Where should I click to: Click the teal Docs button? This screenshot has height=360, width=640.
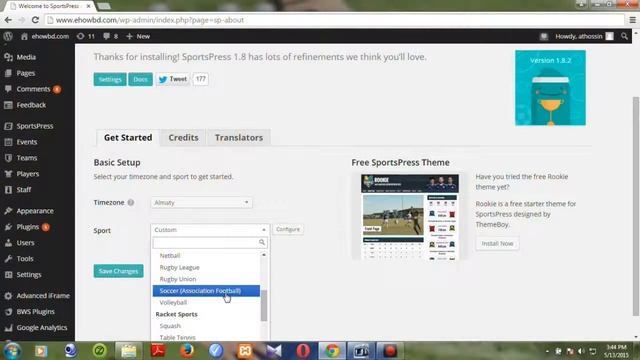pyautogui.click(x=140, y=79)
